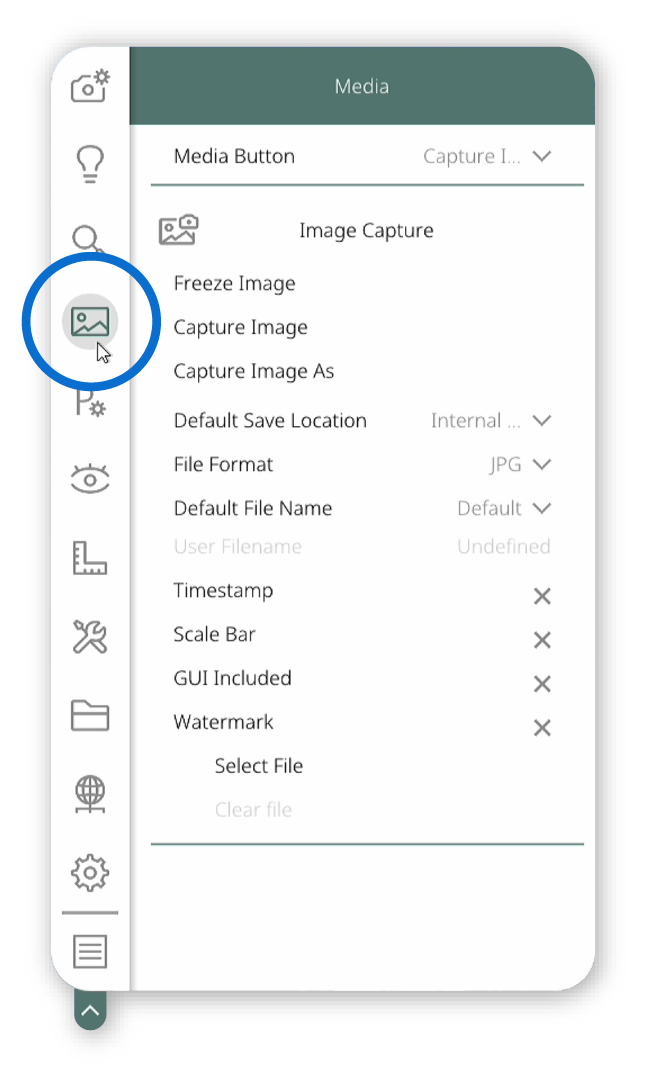Click Freeze Image entry
The width and height of the screenshot is (646, 1076).
tap(234, 283)
